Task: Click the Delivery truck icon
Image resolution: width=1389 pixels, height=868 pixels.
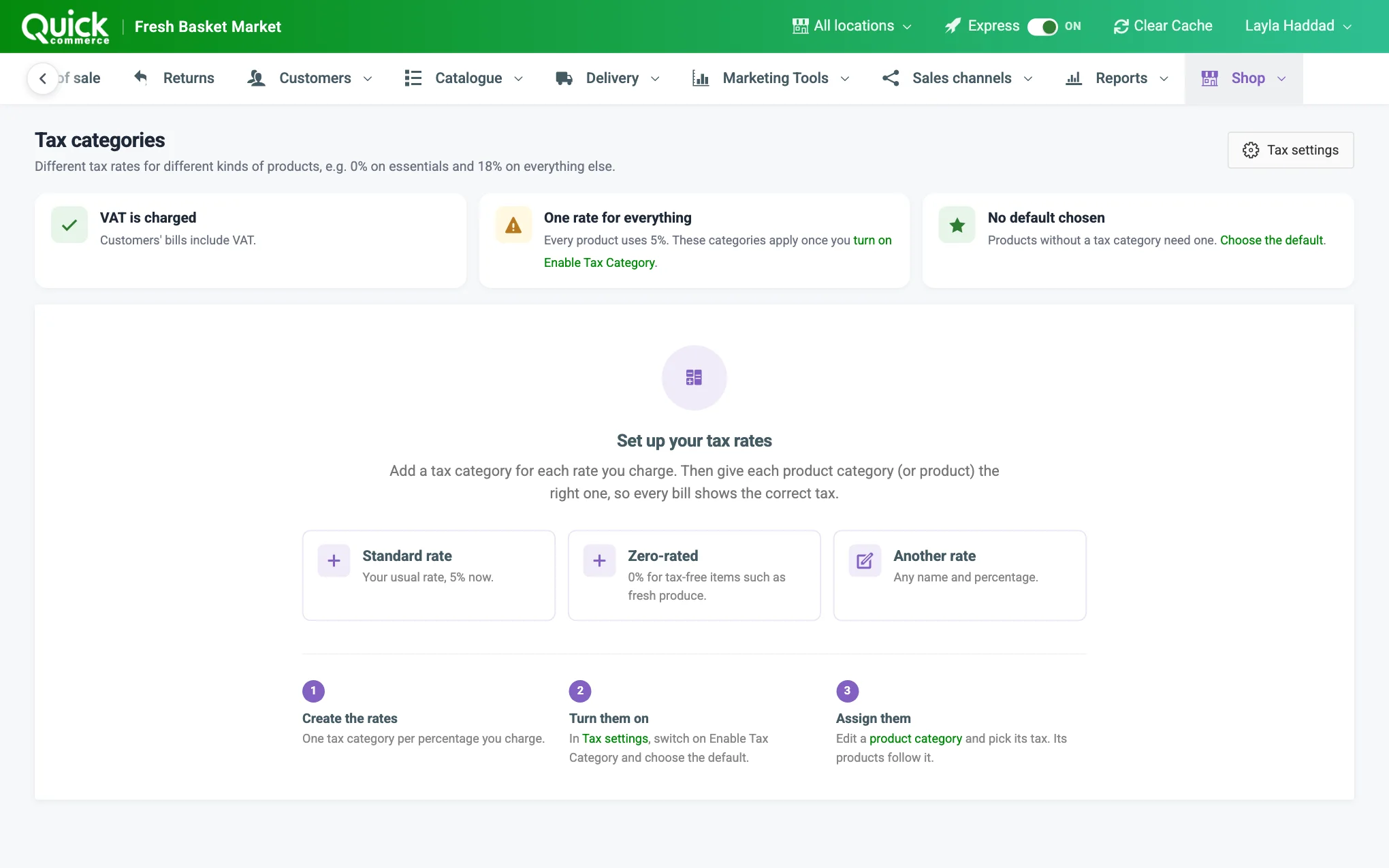Action: click(564, 78)
